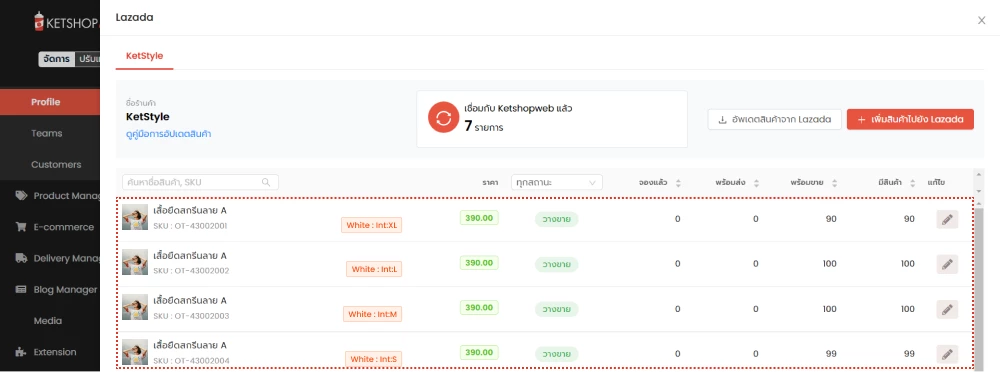The width and height of the screenshot is (1000, 372).
Task: Click the White : Int:XL variant tag
Action: point(372,225)
